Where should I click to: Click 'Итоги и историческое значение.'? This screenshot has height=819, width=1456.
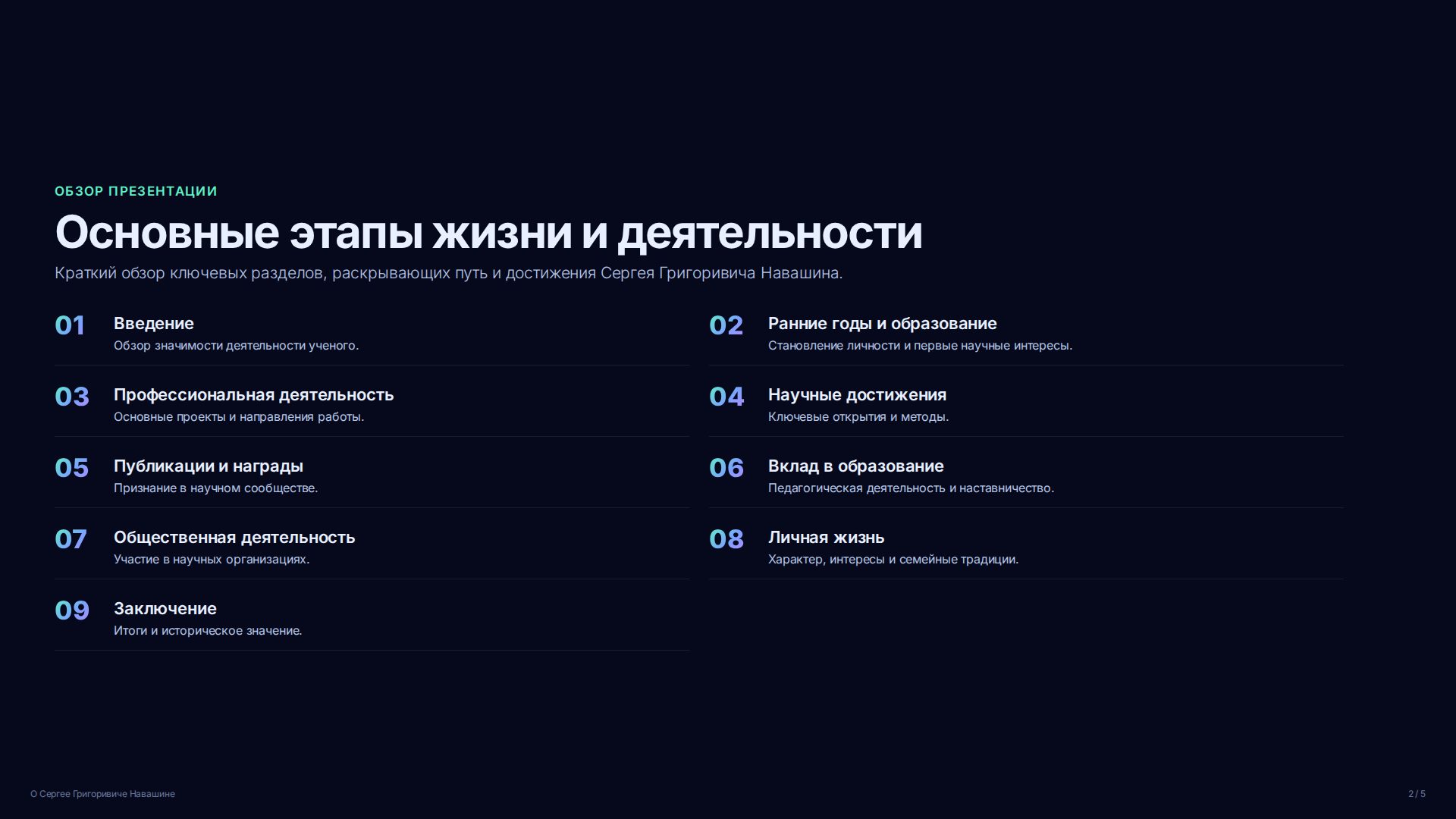208,631
